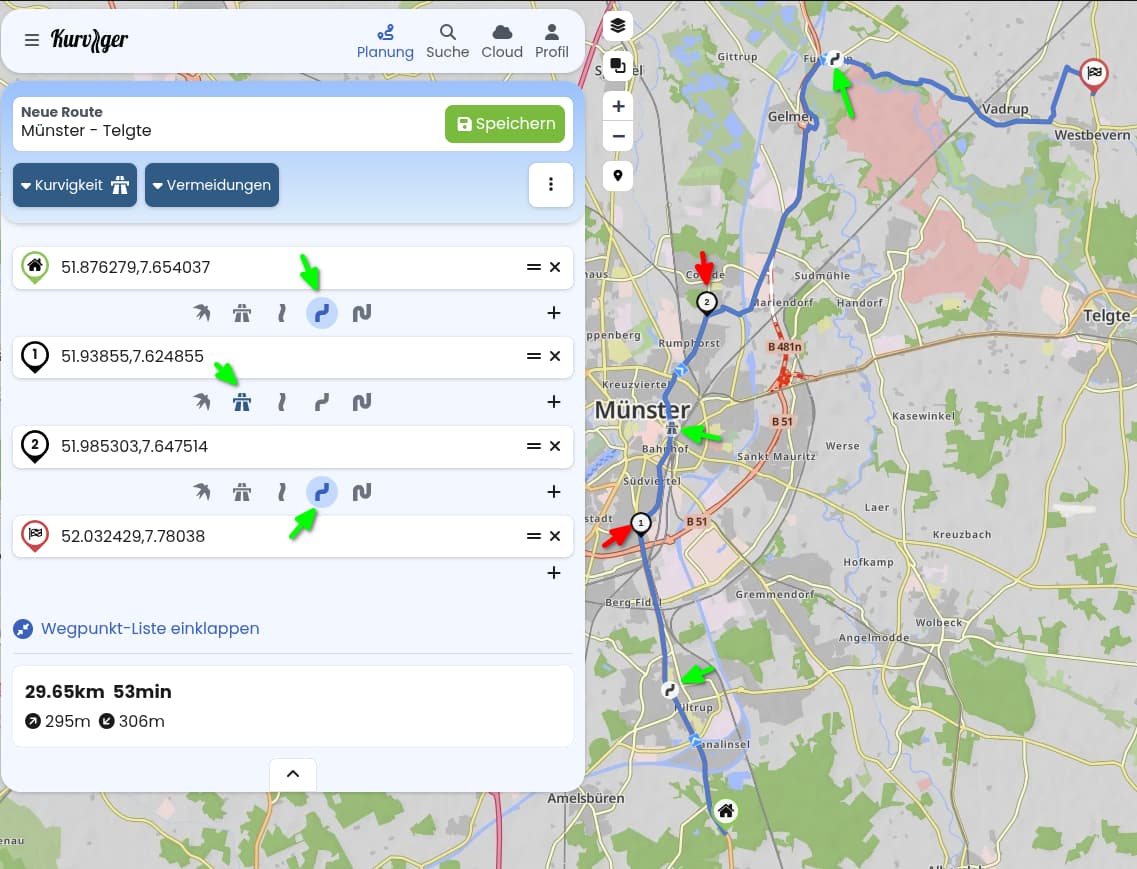Add a waypoint after the destination
Image resolution: width=1137 pixels, height=869 pixels.
click(x=554, y=573)
